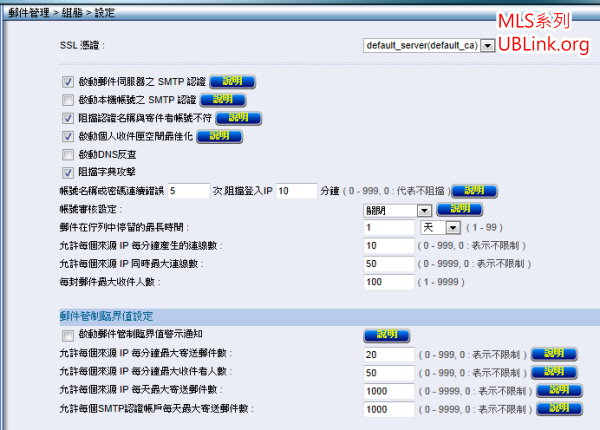The image size is (600, 430).
Task: Open 說明 for 啟動郵件管制臨界值警示通知
Action: click(386, 335)
